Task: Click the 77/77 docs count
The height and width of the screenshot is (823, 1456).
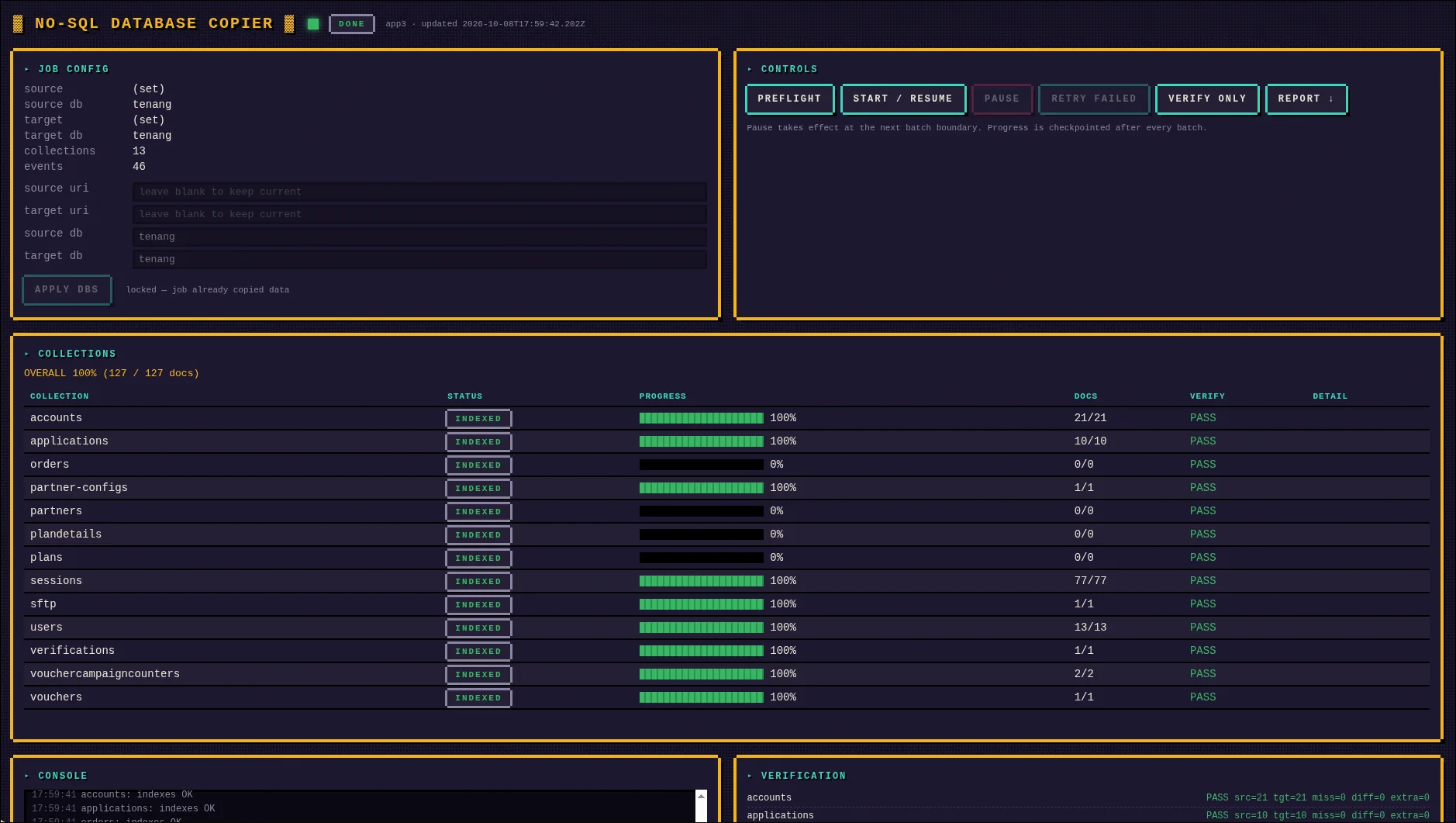Action: (1090, 581)
